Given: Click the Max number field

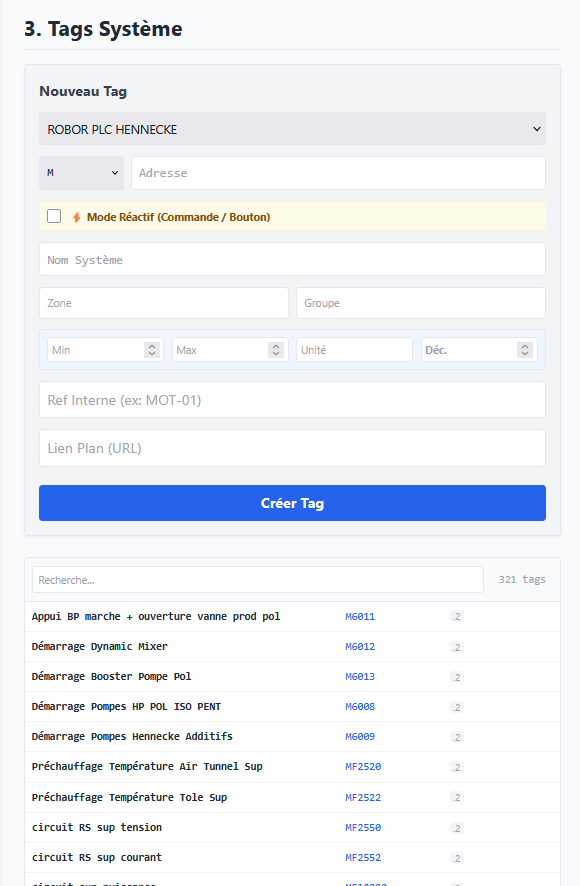Looking at the screenshot, I should point(230,350).
